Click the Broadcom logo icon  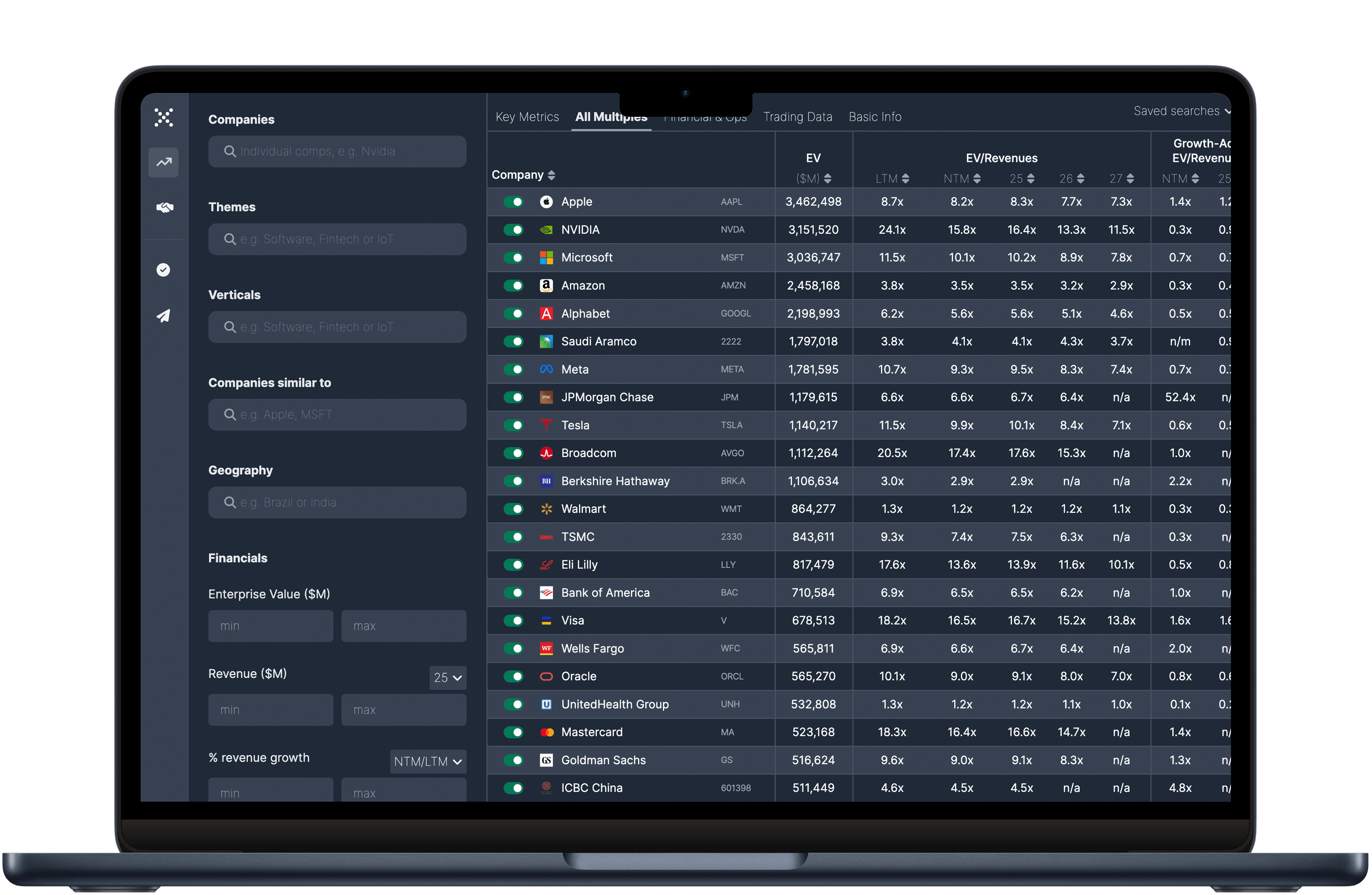click(x=546, y=453)
